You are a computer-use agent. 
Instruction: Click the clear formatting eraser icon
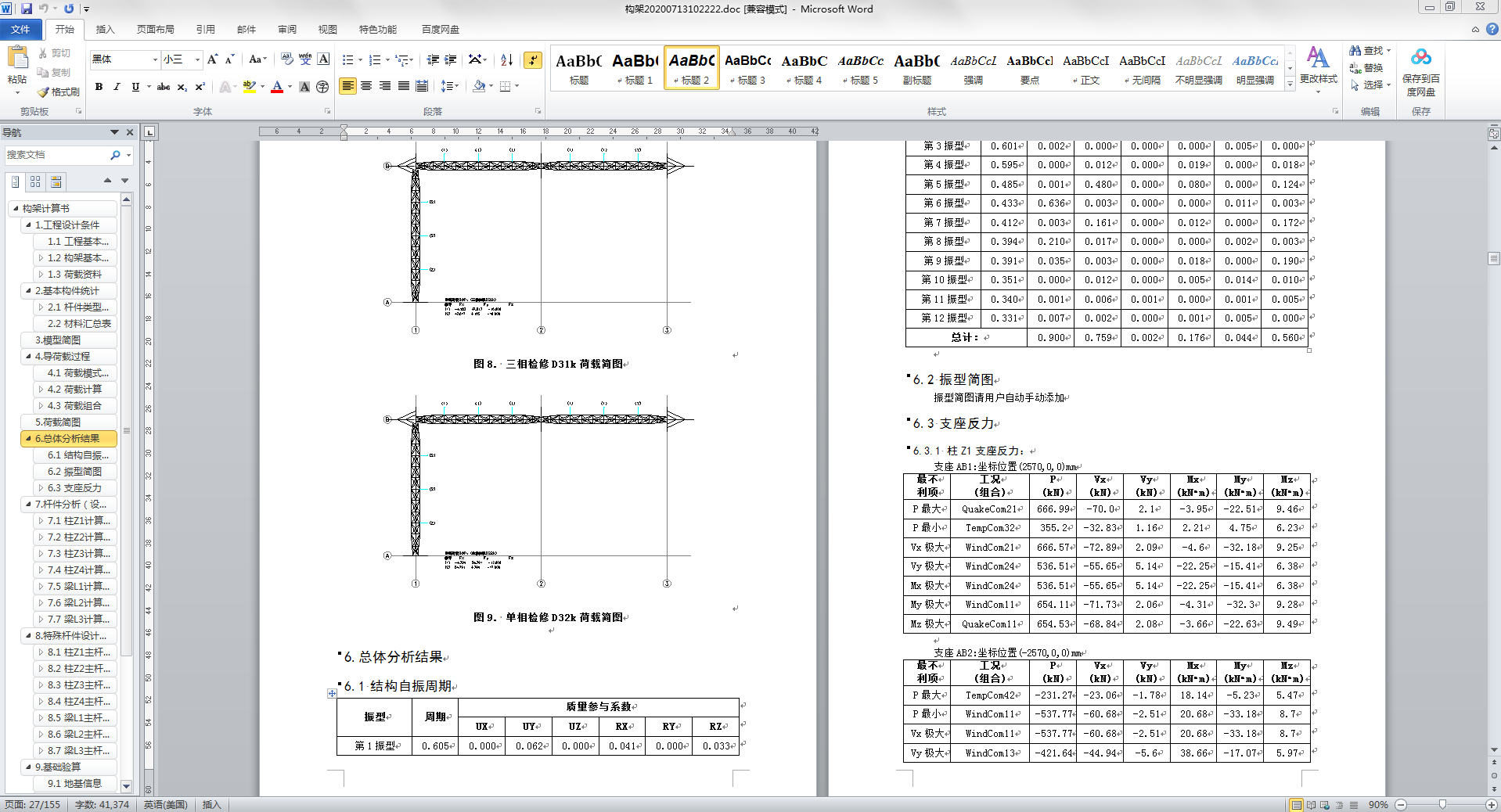286,59
